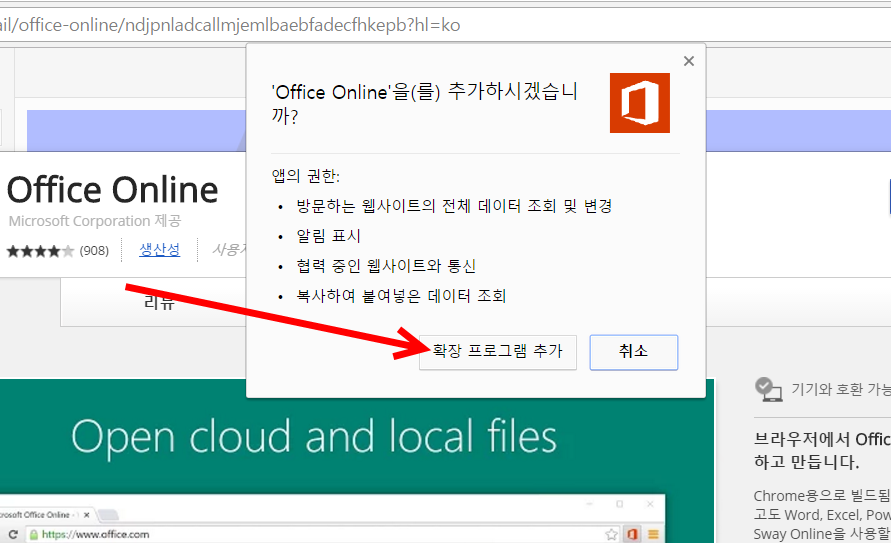Click the address bar URL field
Image resolution: width=891 pixels, height=543 pixels.
click(446, 25)
